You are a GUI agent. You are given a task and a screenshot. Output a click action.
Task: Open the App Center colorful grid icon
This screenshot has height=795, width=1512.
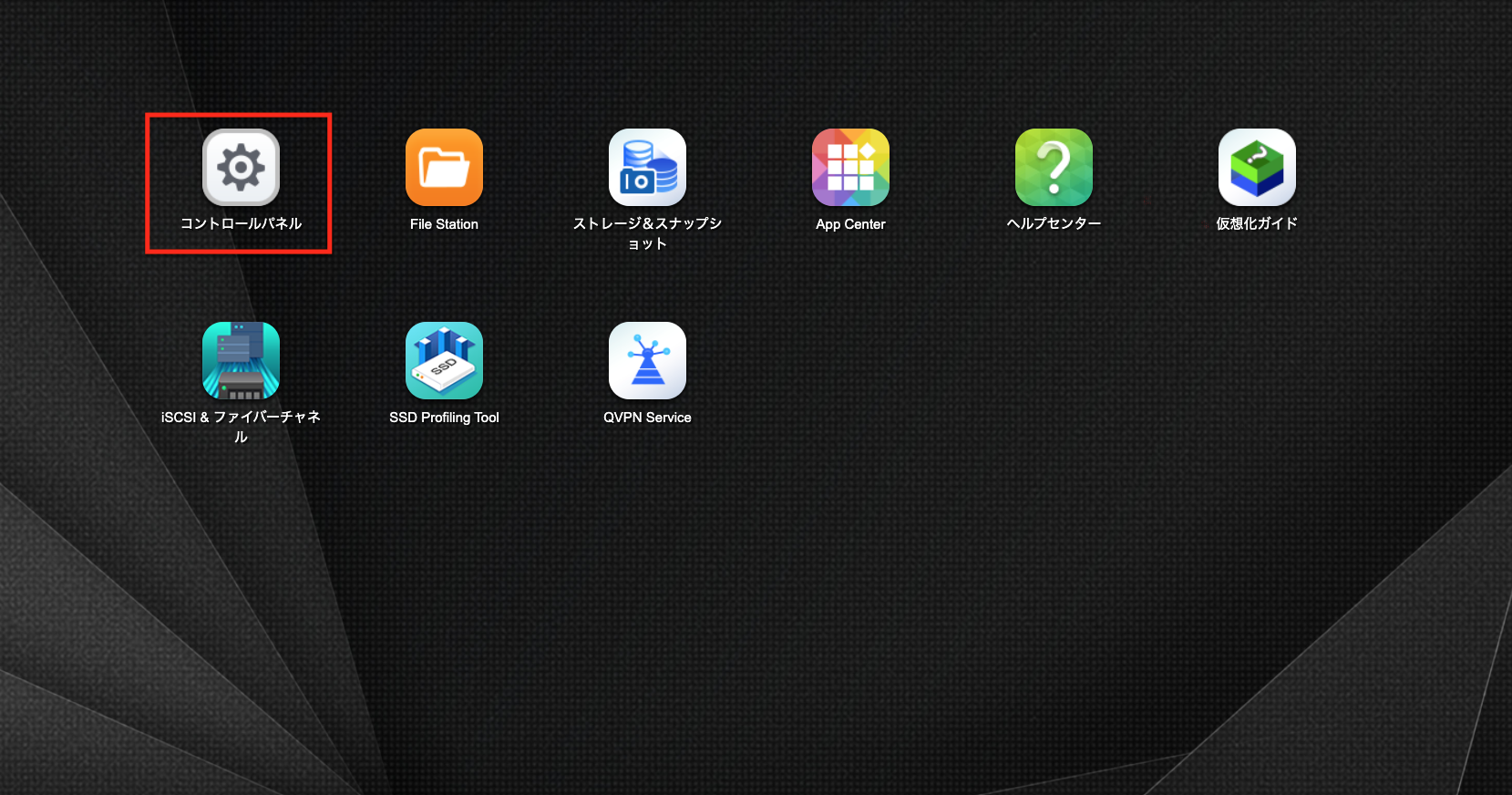850,167
